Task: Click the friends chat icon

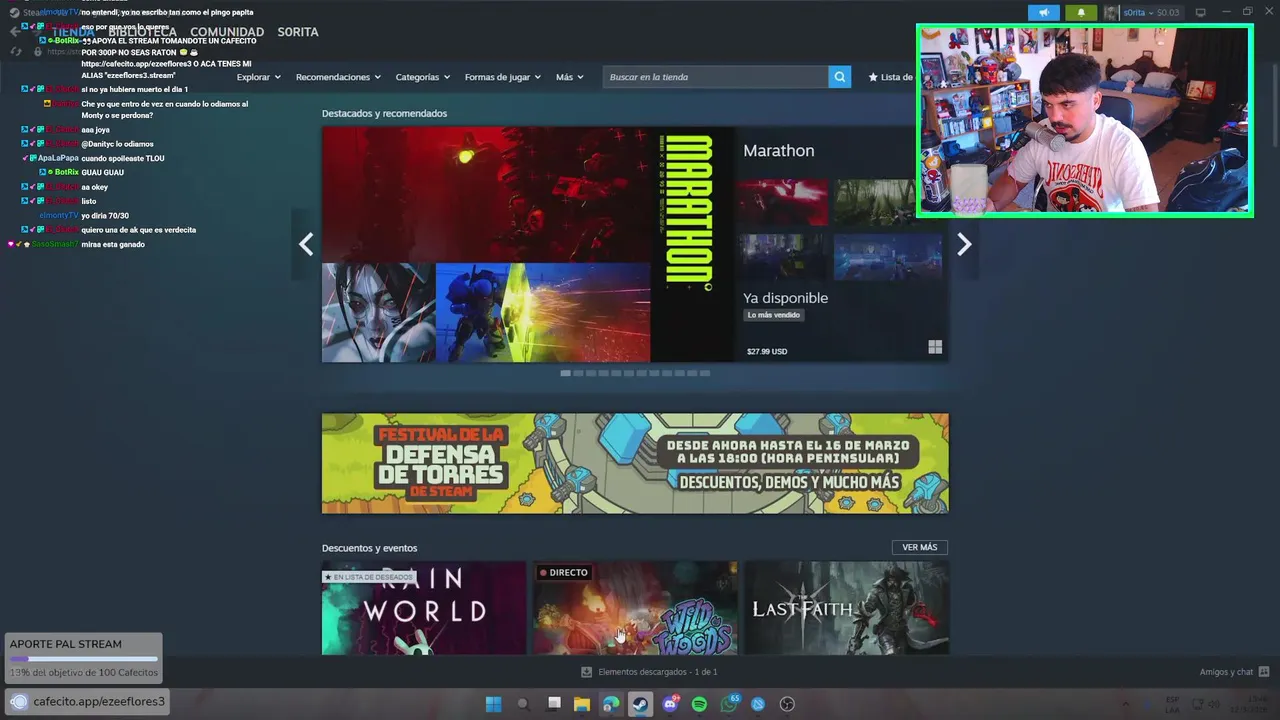Action: pos(1264,672)
